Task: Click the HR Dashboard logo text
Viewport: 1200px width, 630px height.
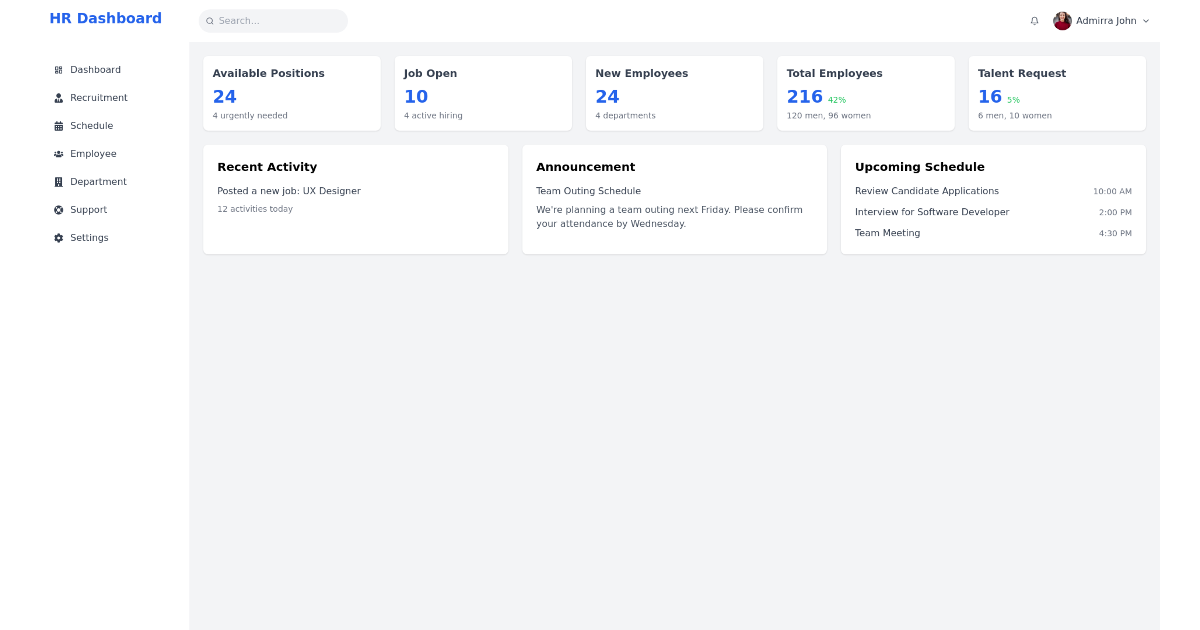Action: coord(105,17)
